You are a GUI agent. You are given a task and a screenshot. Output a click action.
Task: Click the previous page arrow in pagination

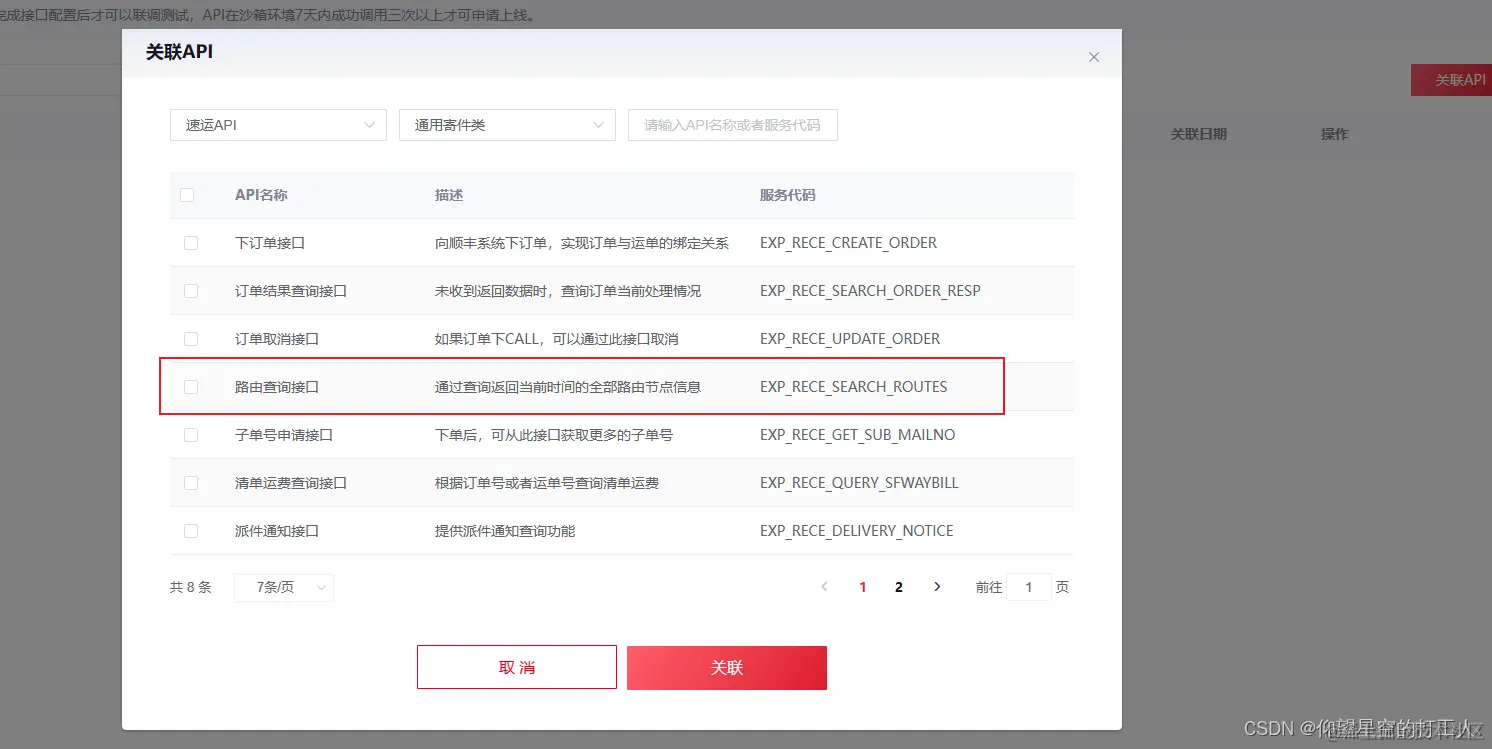pos(823,587)
